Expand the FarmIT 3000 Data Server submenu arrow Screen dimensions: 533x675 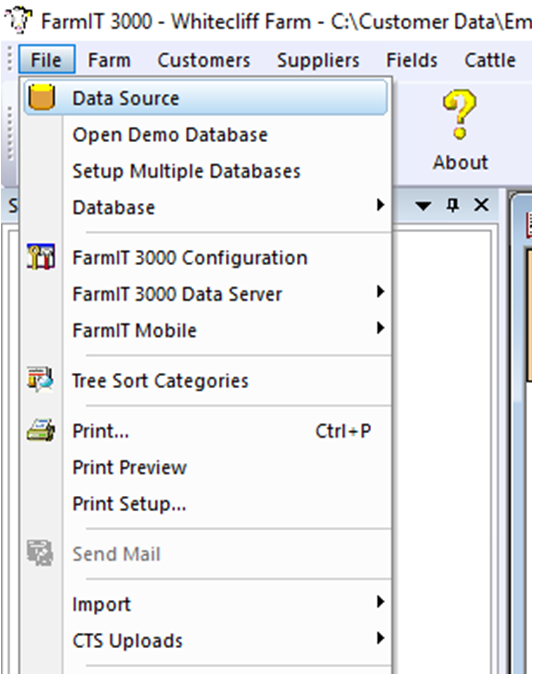[380, 292]
